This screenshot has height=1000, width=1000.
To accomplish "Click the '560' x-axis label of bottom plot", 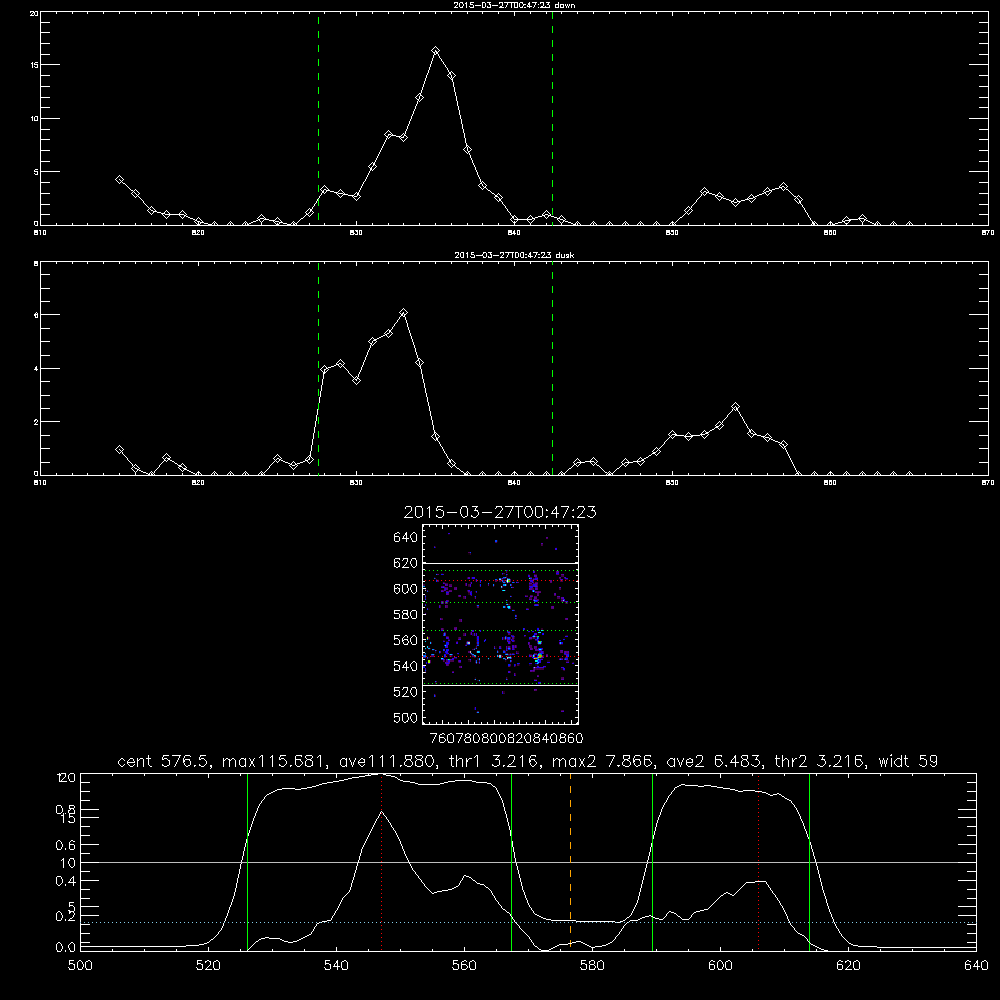I will click(464, 966).
